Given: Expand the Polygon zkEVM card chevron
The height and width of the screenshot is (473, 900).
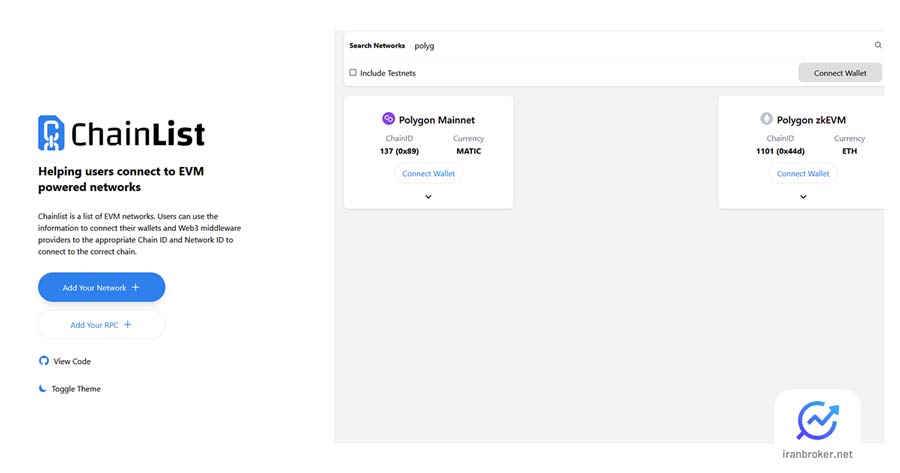Looking at the screenshot, I should (x=803, y=197).
